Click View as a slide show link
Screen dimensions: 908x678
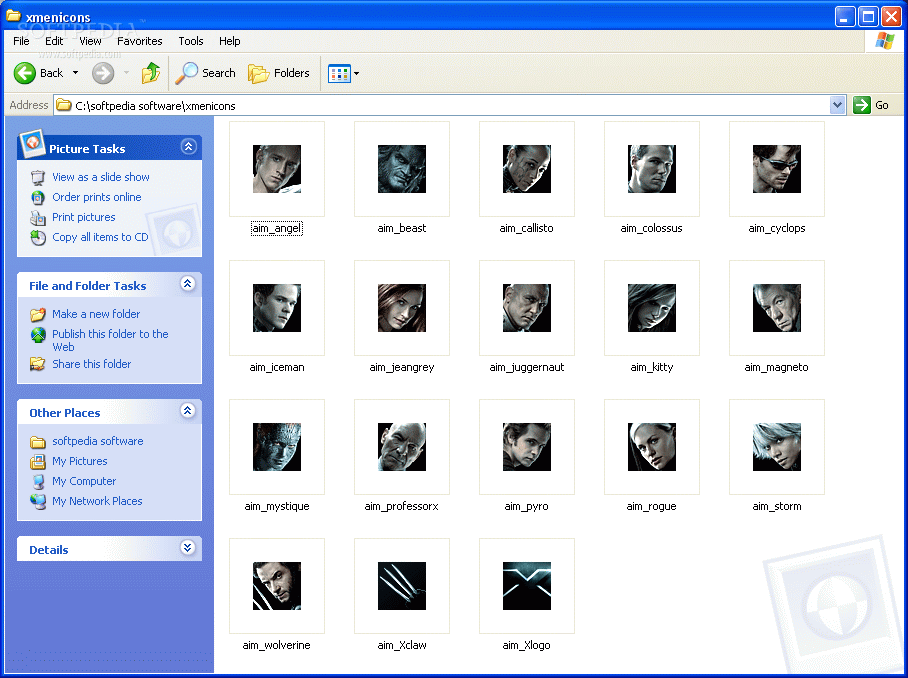pos(101,177)
